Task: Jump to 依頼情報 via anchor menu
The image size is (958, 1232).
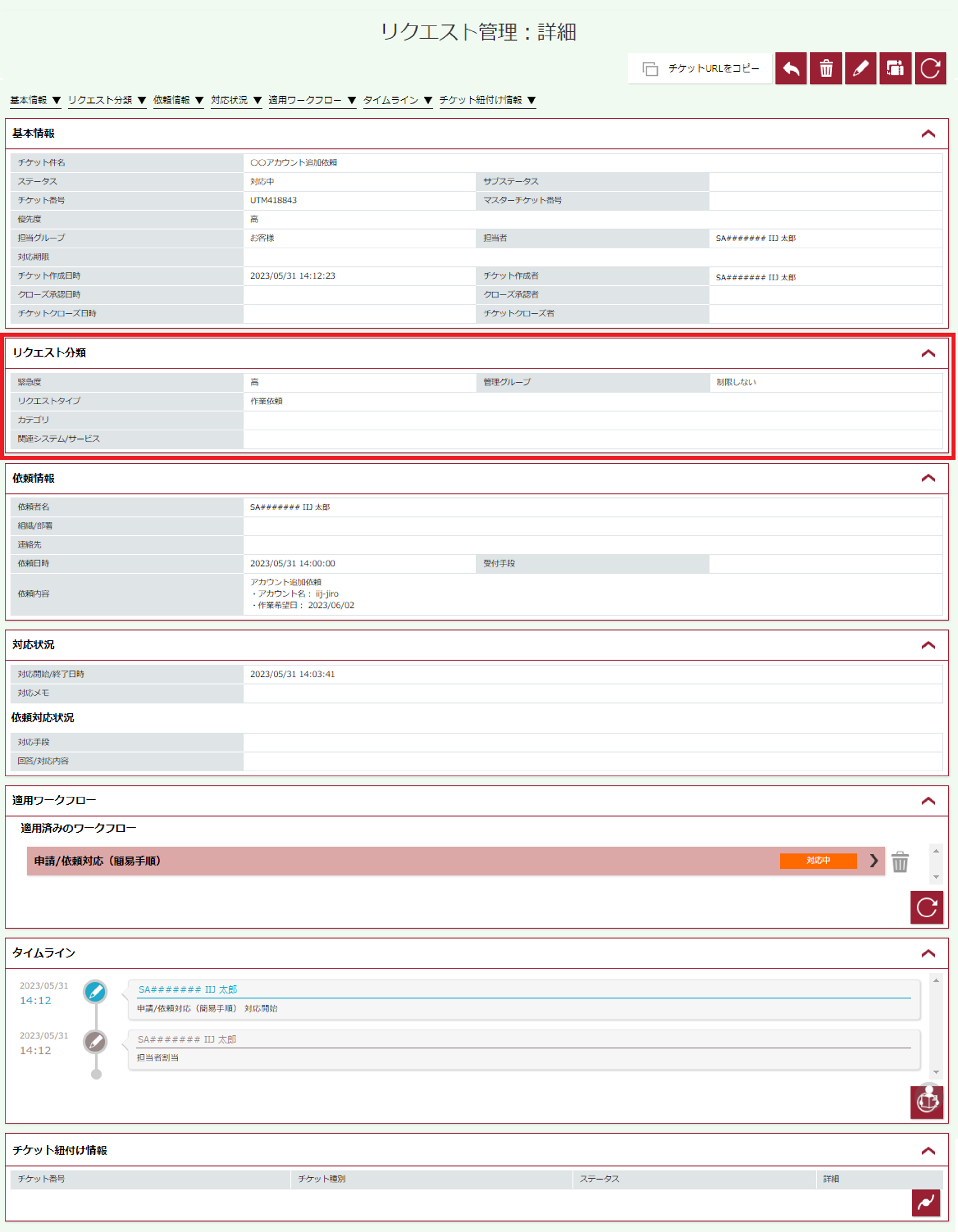Action: [178, 100]
